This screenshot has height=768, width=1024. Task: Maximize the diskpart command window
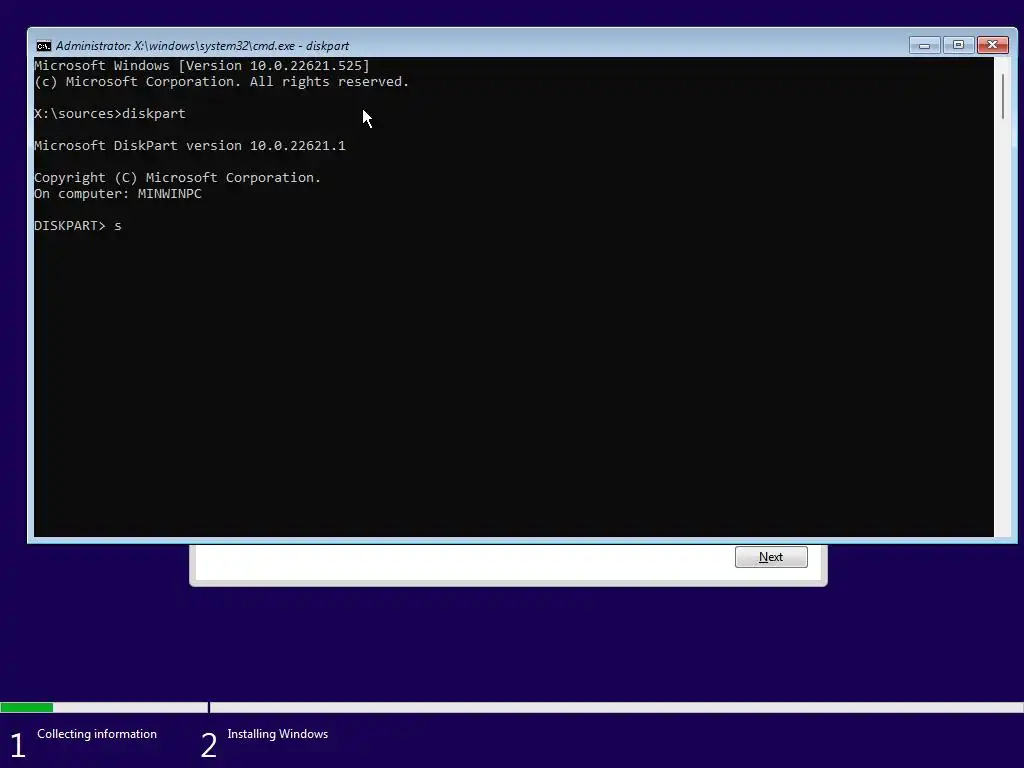[958, 45]
